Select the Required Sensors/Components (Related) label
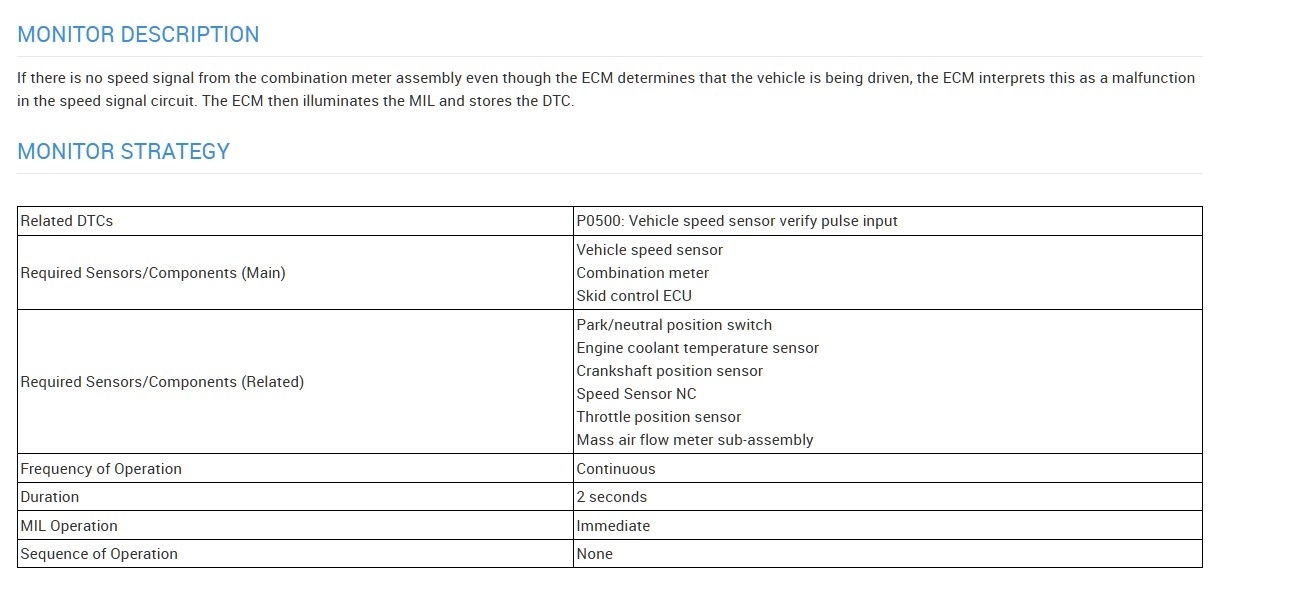The height and width of the screenshot is (604, 1309). click(x=162, y=382)
